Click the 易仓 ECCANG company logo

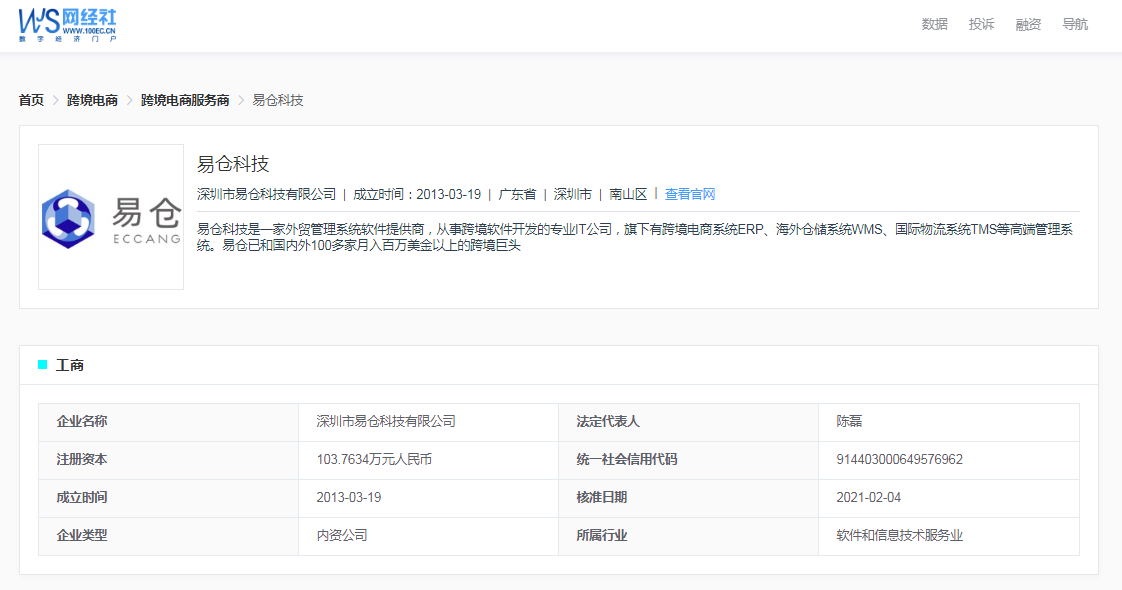[111, 217]
